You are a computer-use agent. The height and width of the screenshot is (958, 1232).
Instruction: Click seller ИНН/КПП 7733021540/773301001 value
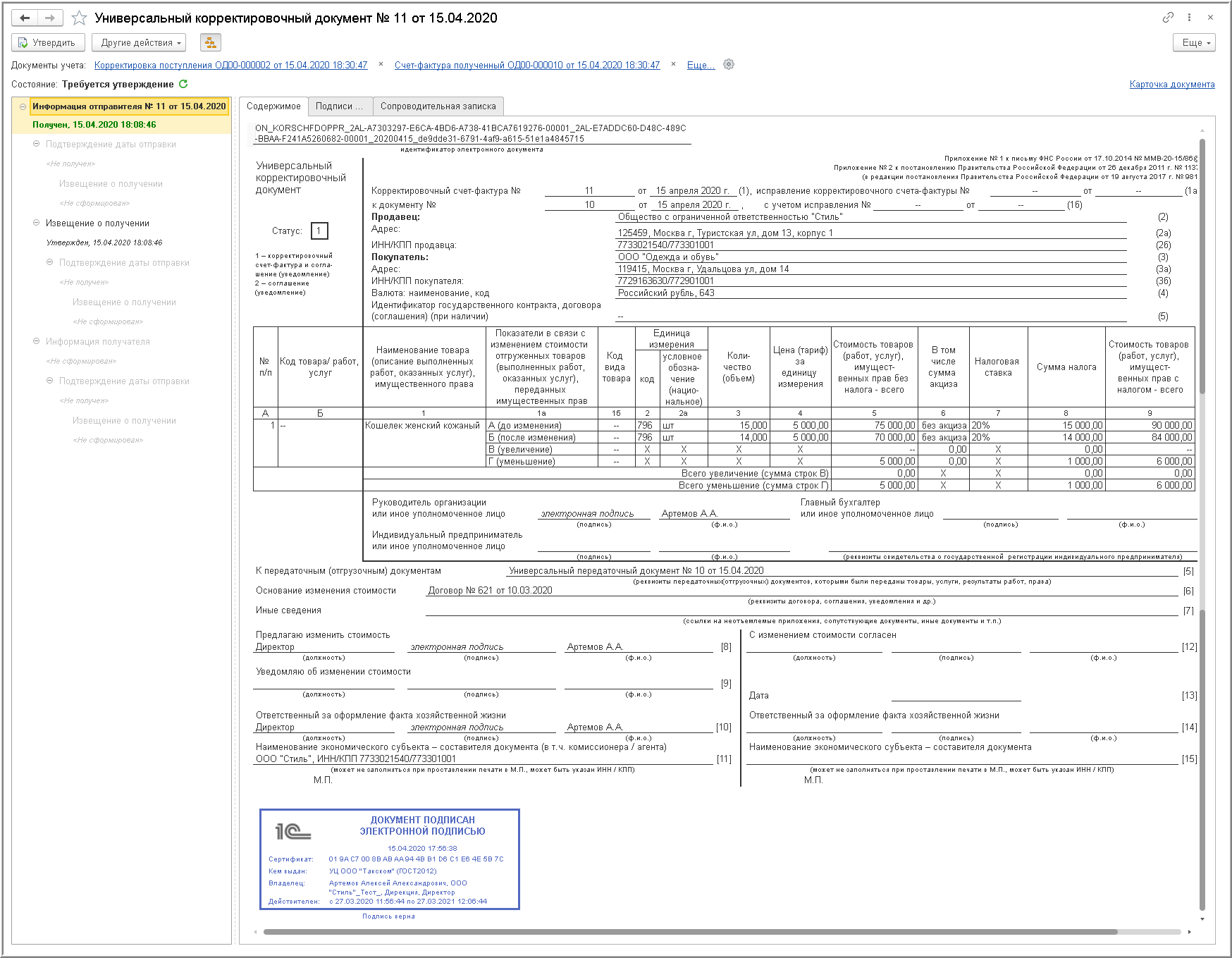click(x=665, y=245)
